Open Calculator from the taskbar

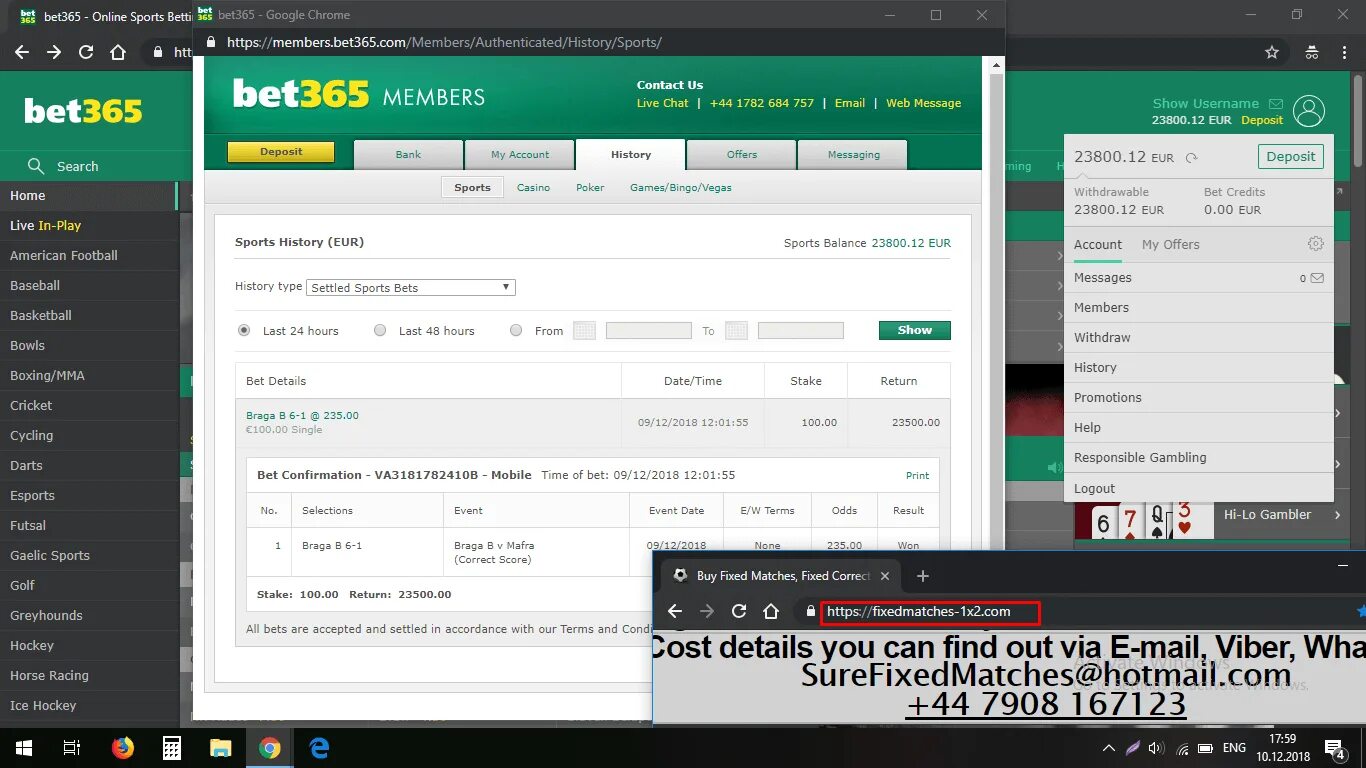click(172, 748)
